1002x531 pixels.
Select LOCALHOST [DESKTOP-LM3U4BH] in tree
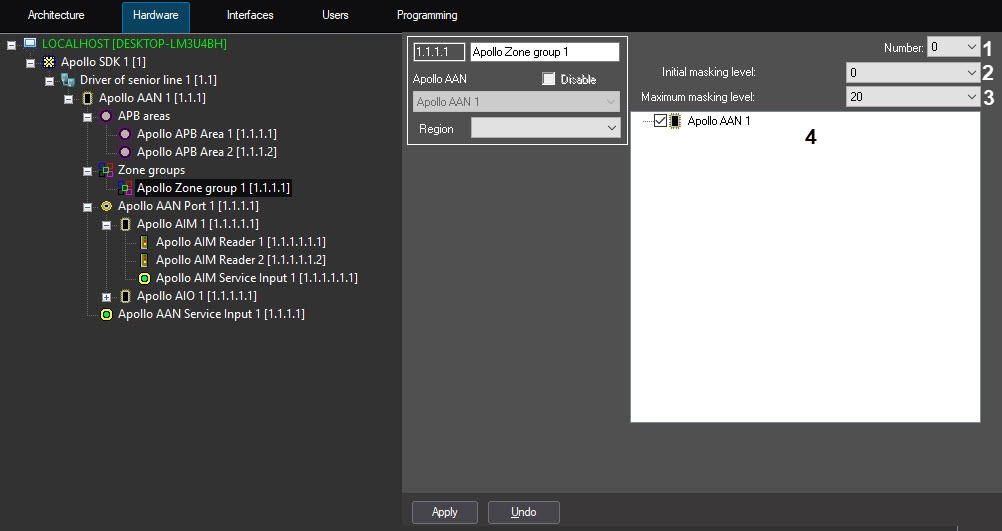click(134, 43)
